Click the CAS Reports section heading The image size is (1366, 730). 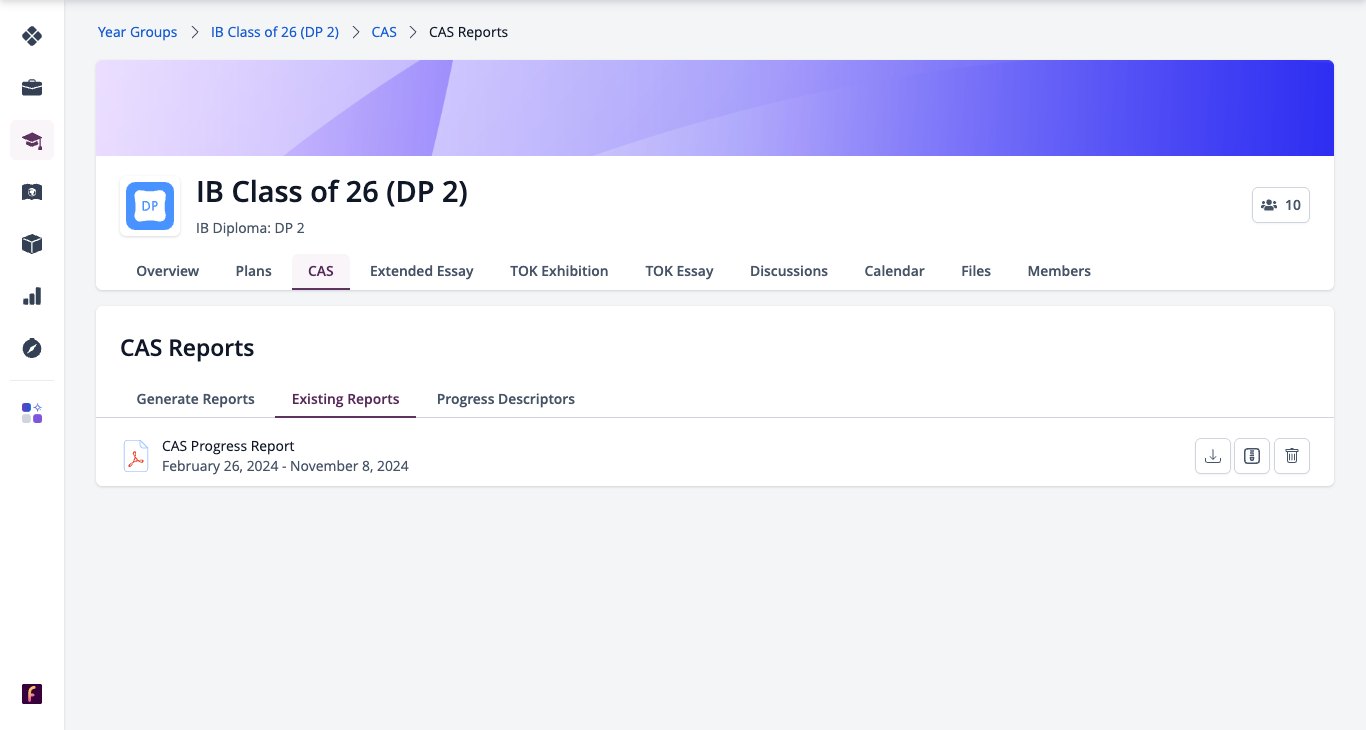187,348
